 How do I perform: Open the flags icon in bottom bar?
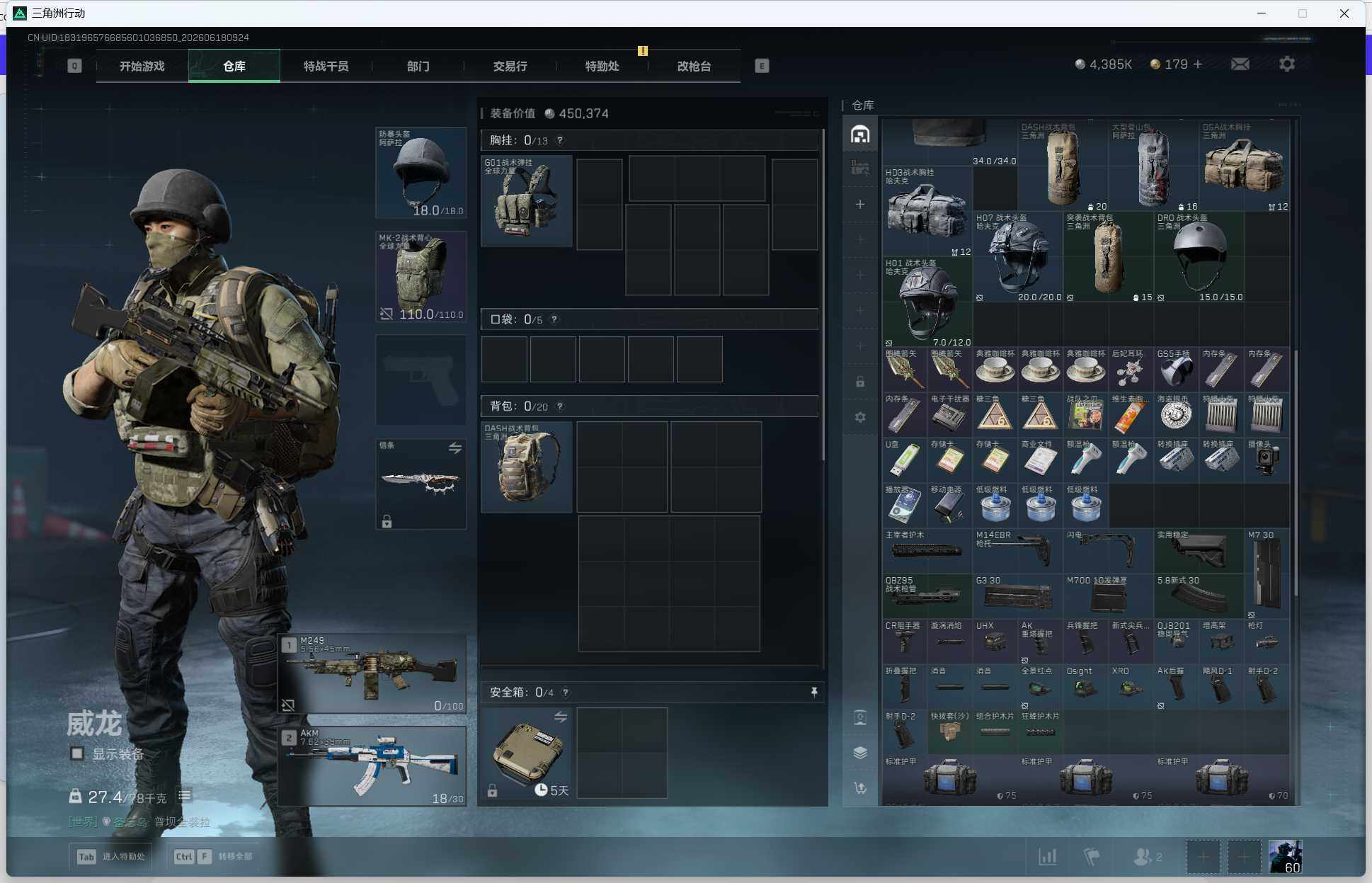[x=1092, y=857]
